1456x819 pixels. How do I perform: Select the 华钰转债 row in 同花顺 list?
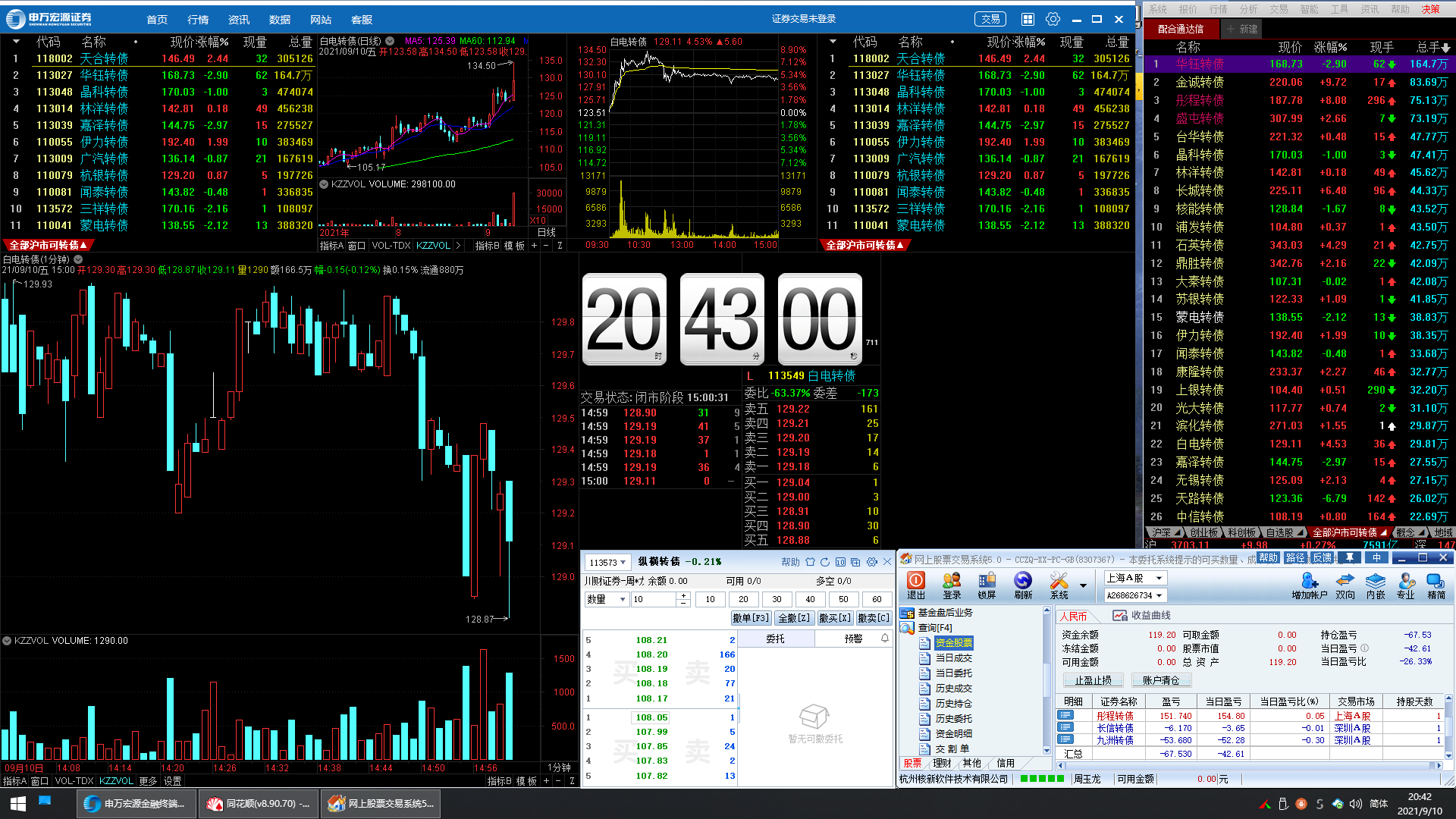(1300, 64)
